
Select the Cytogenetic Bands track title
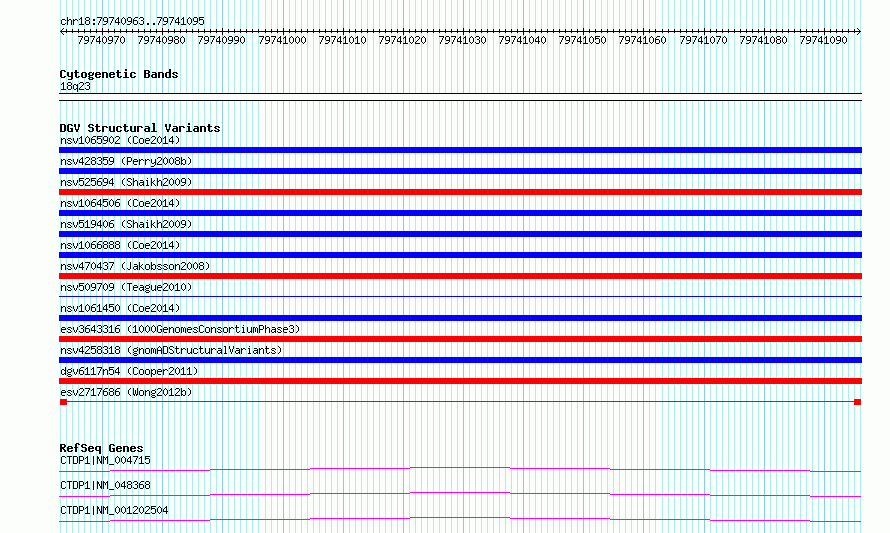pos(119,74)
